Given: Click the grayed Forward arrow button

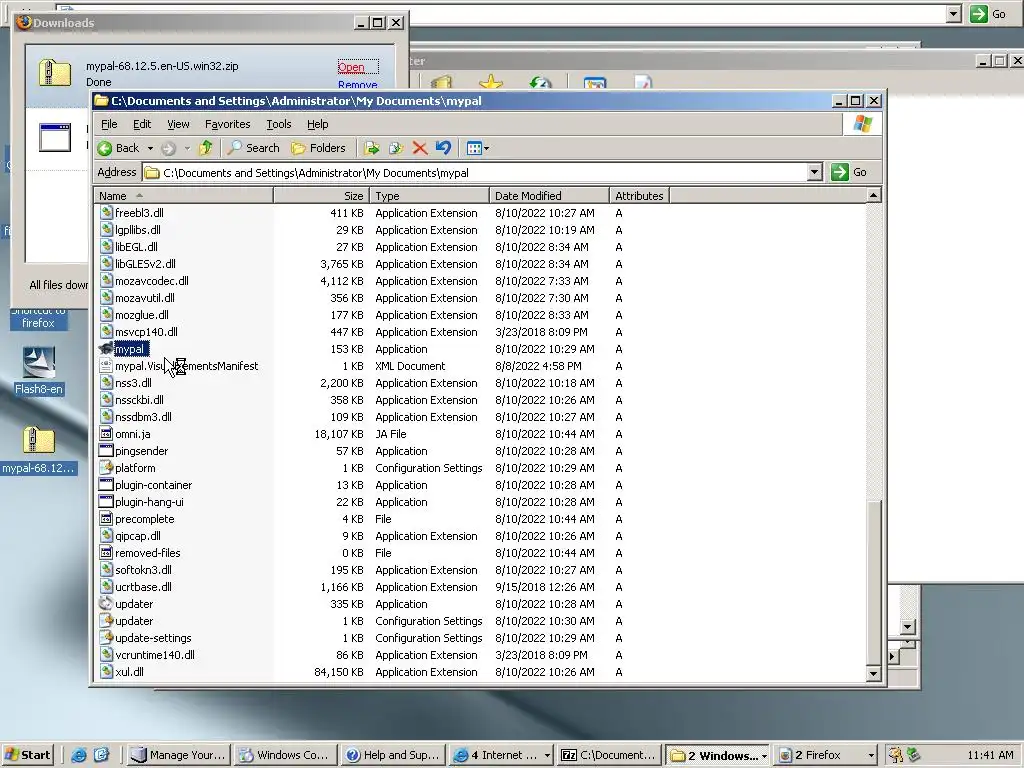Looking at the screenshot, I should [x=168, y=148].
